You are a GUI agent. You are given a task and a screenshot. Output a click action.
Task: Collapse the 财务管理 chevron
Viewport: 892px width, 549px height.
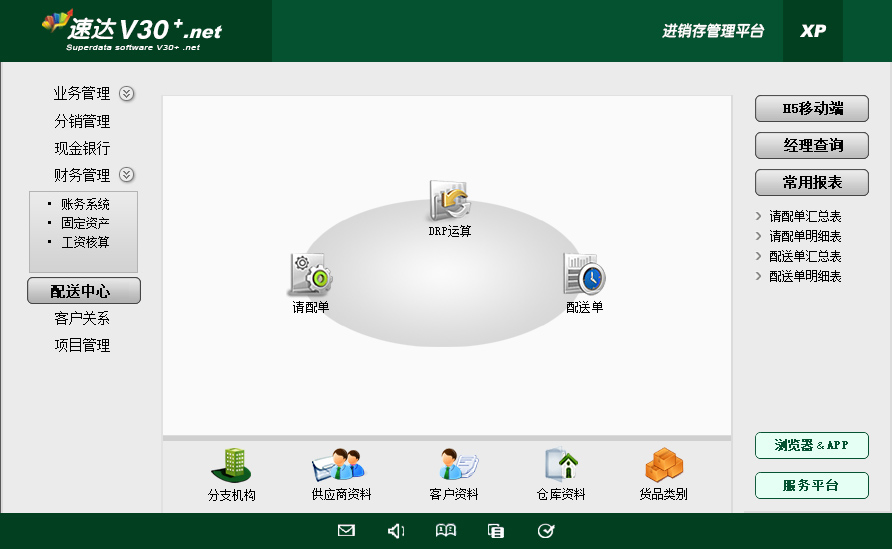tap(127, 175)
